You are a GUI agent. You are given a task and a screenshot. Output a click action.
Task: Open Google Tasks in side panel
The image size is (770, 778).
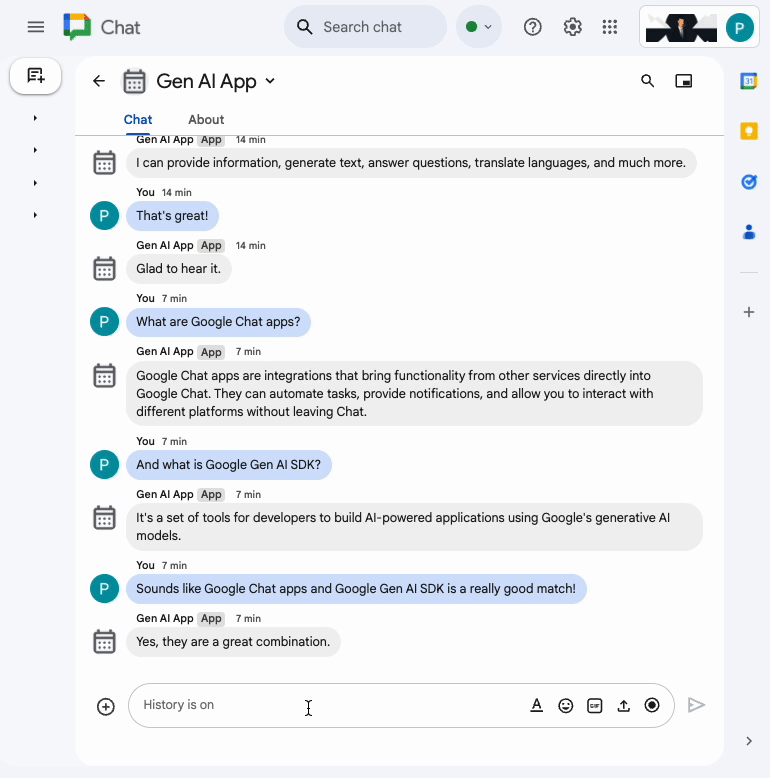point(748,181)
